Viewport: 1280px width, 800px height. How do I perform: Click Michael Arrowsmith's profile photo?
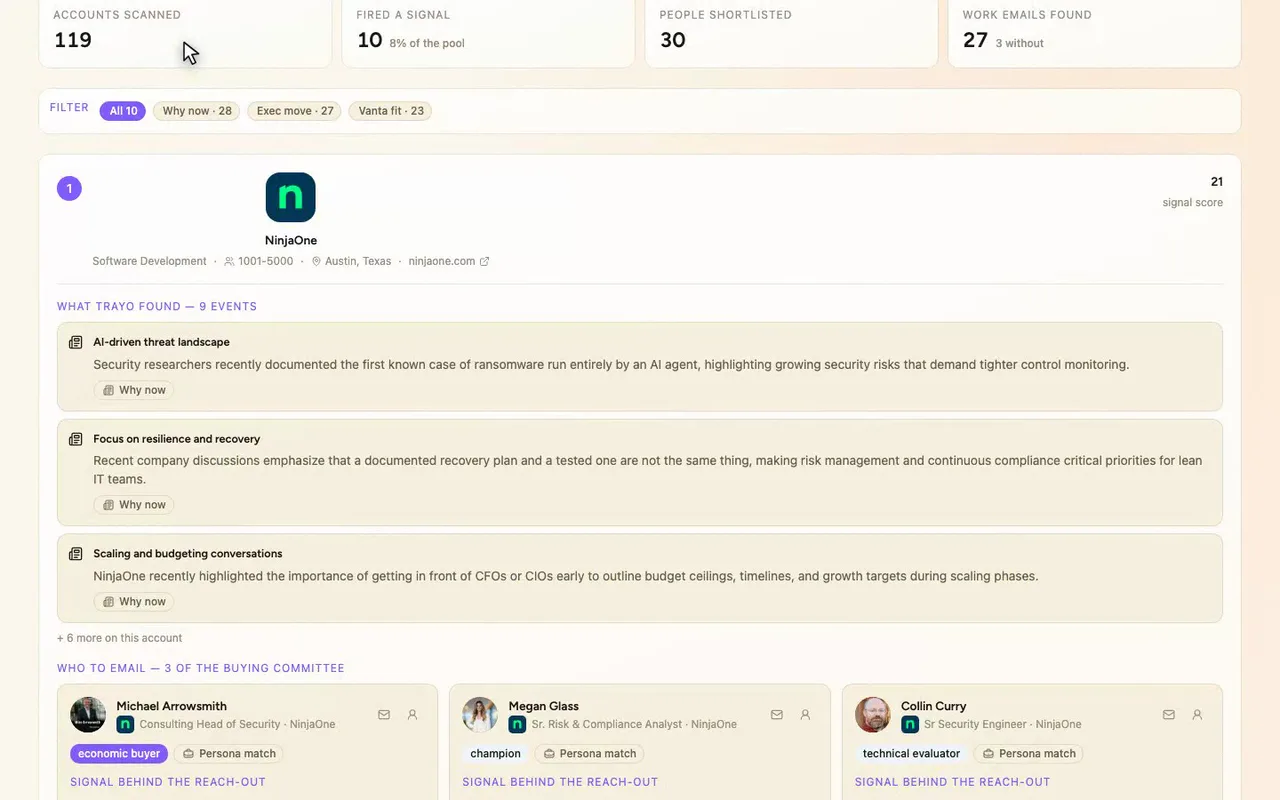(88, 715)
